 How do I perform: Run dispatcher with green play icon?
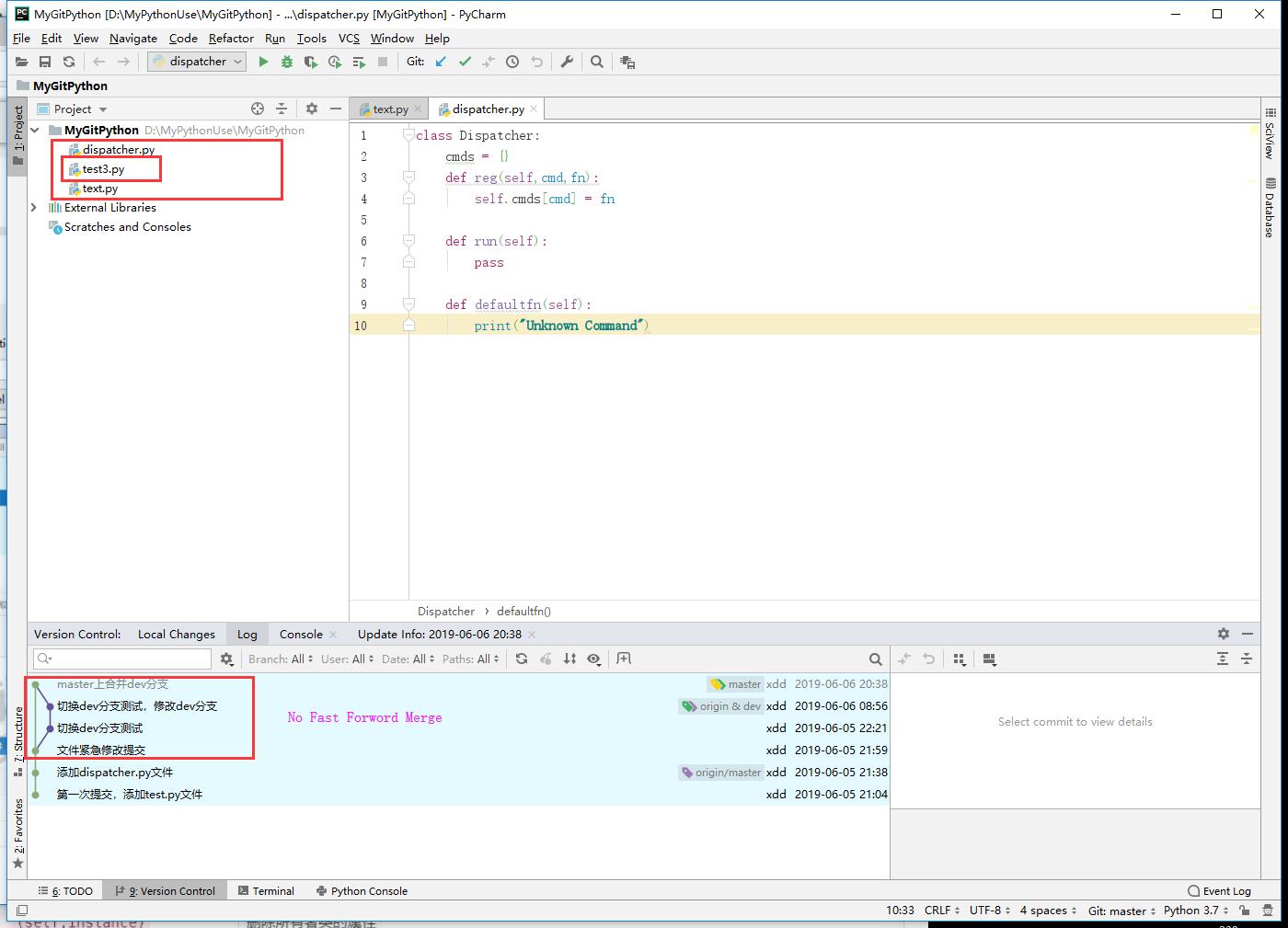pos(263,62)
